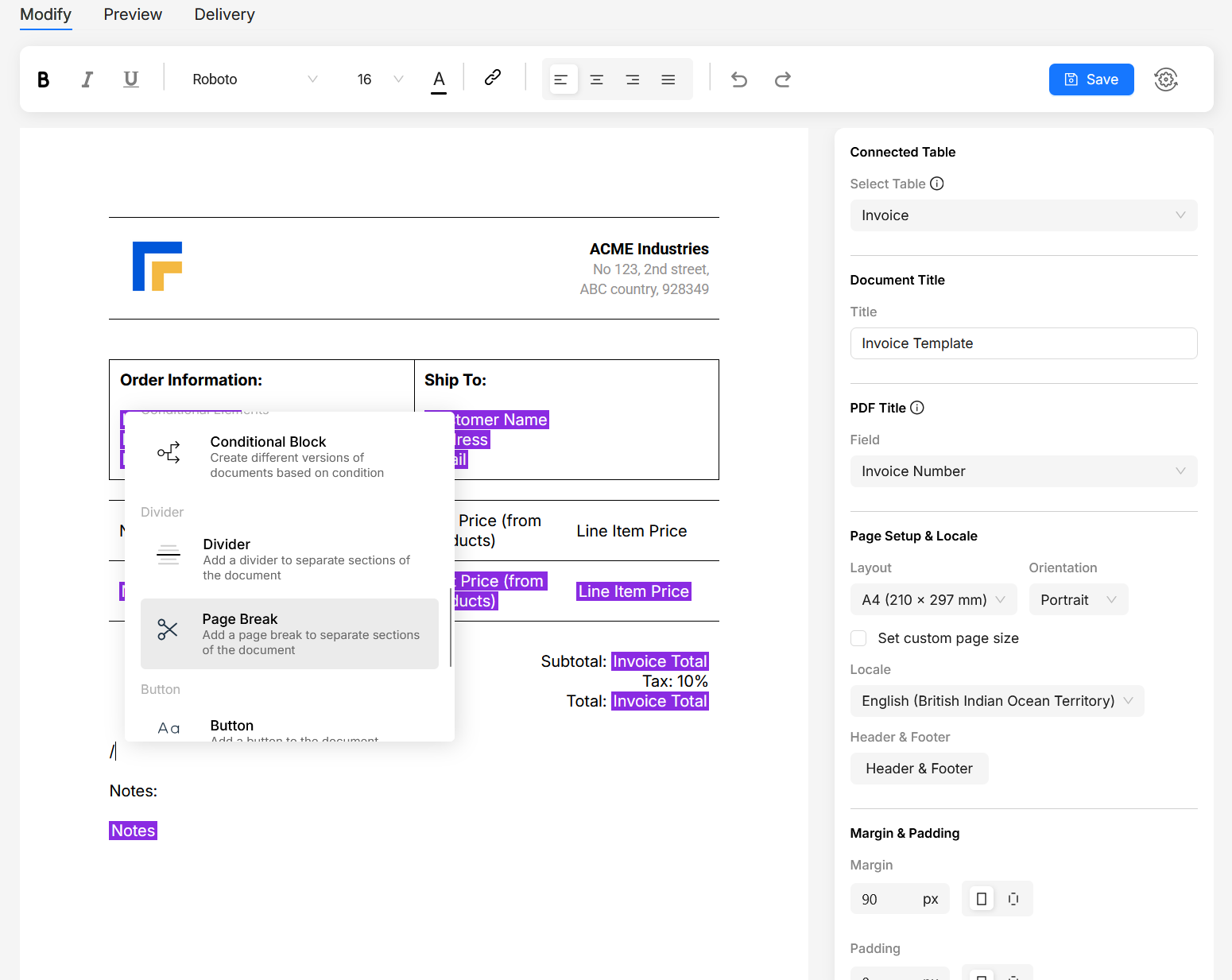Screen dimensions: 1232x980
Task: Apply underline formatting
Action: (131, 79)
